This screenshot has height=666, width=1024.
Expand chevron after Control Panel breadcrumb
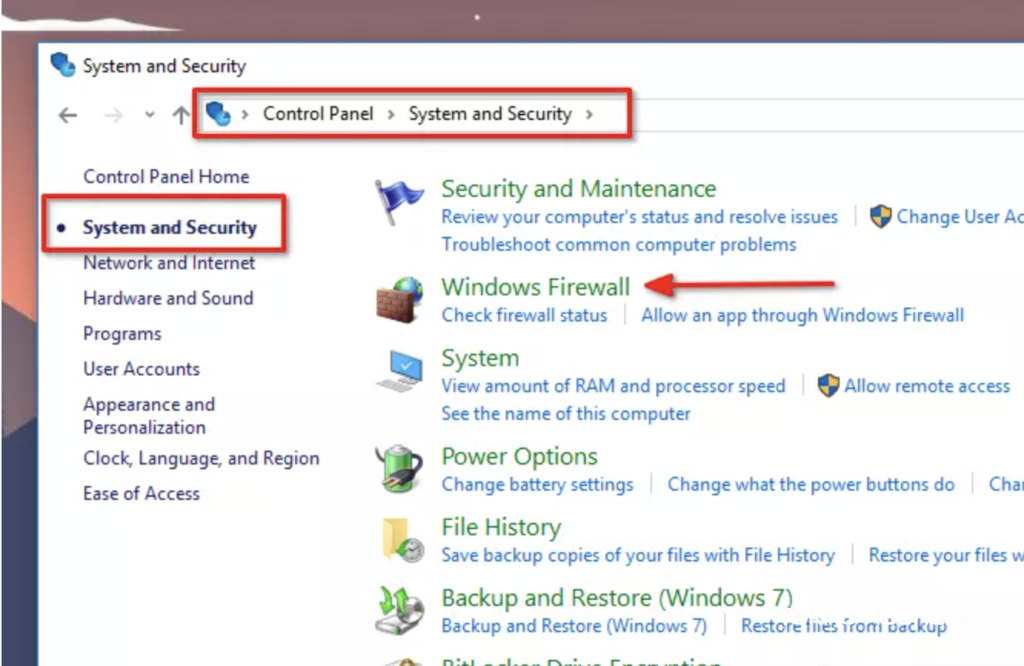[x=391, y=114]
